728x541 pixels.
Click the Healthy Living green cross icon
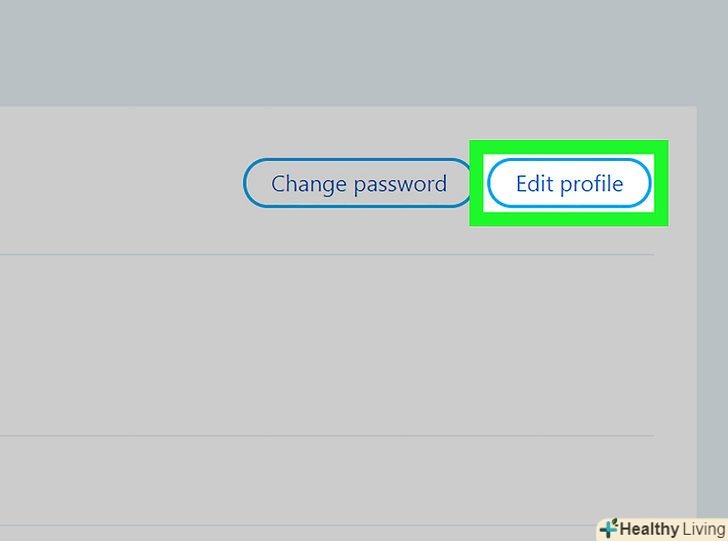[609, 528]
